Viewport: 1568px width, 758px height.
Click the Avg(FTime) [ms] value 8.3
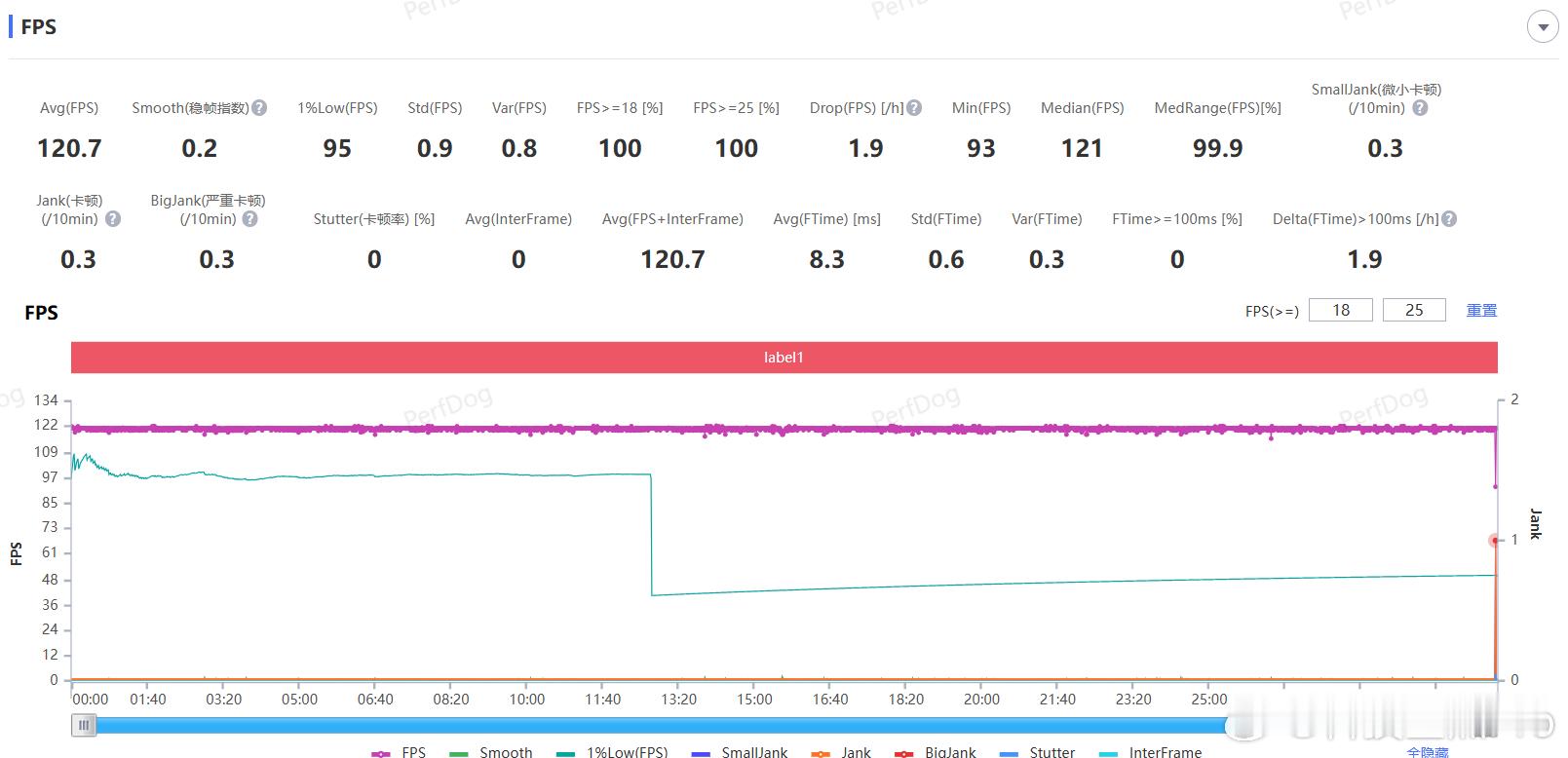827,259
